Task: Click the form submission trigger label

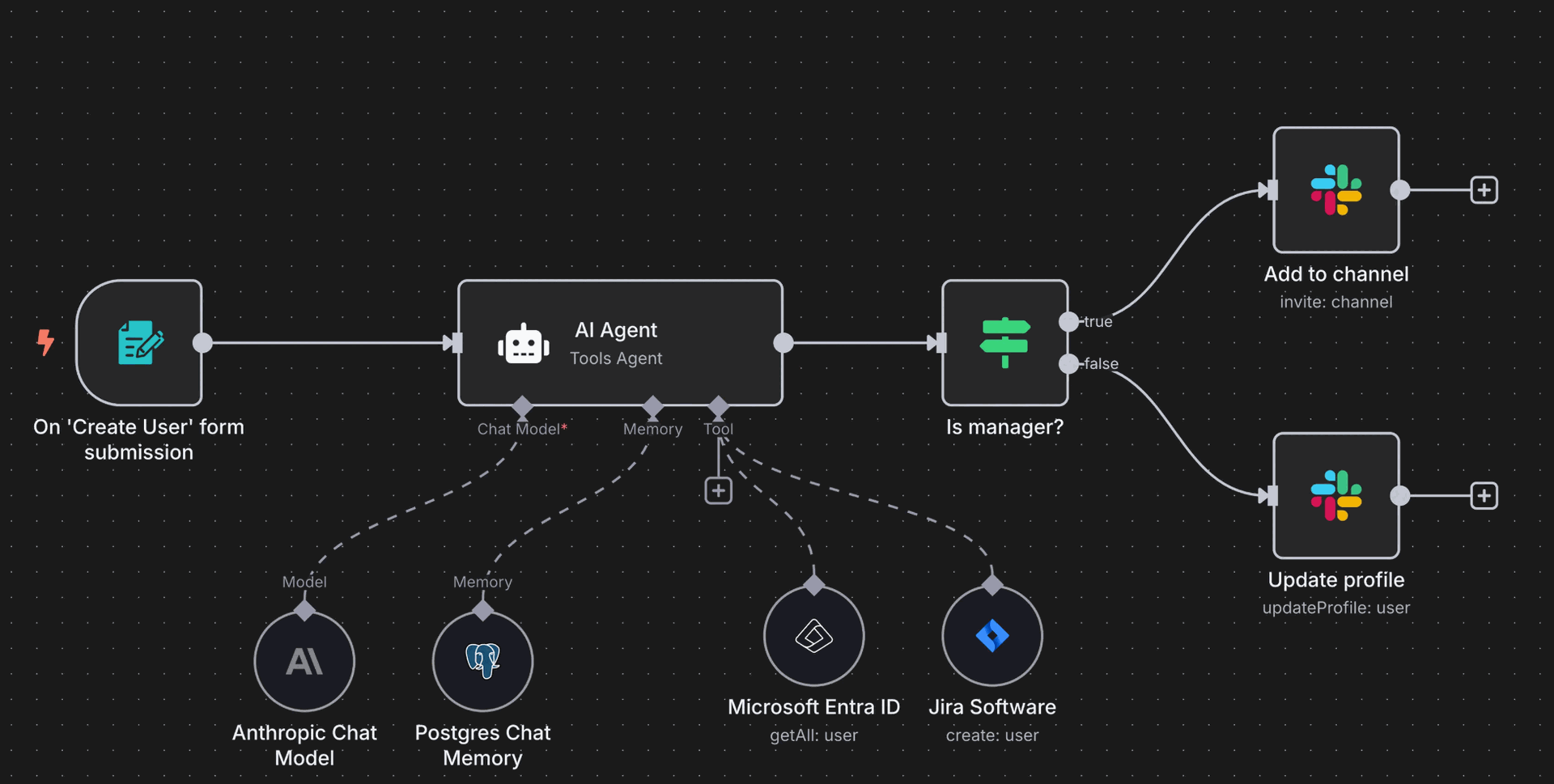Action: 139,439
